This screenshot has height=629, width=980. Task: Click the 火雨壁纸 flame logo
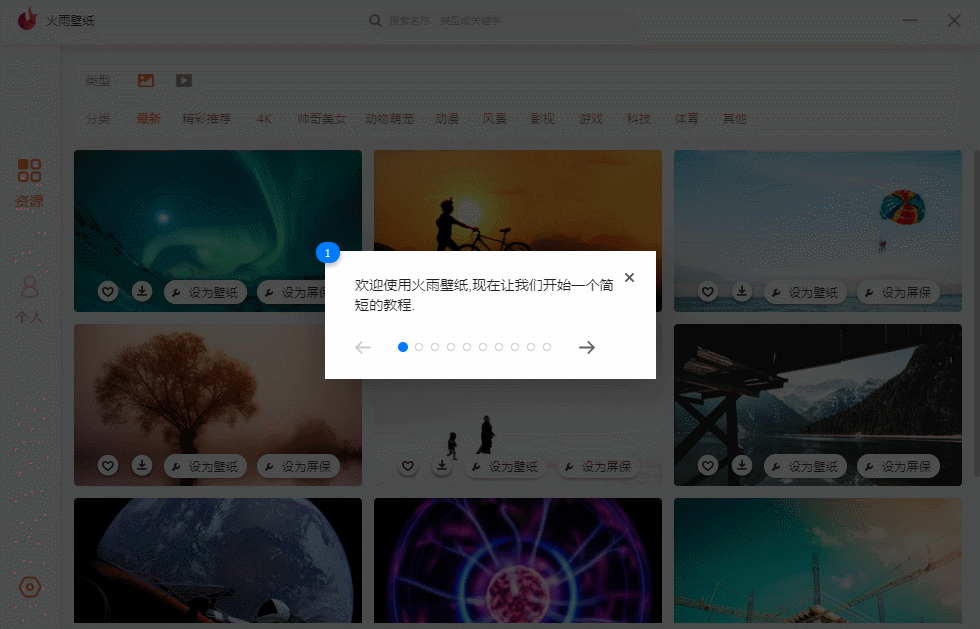tap(28, 19)
